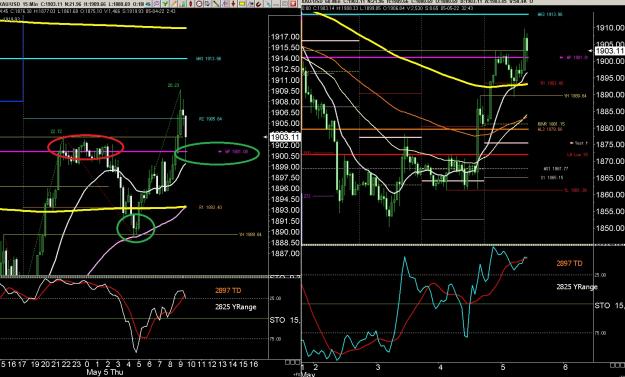625x377 pixels.
Task: Click the green tree icon in toolbar
Action: pyautogui.click(x=165, y=4)
